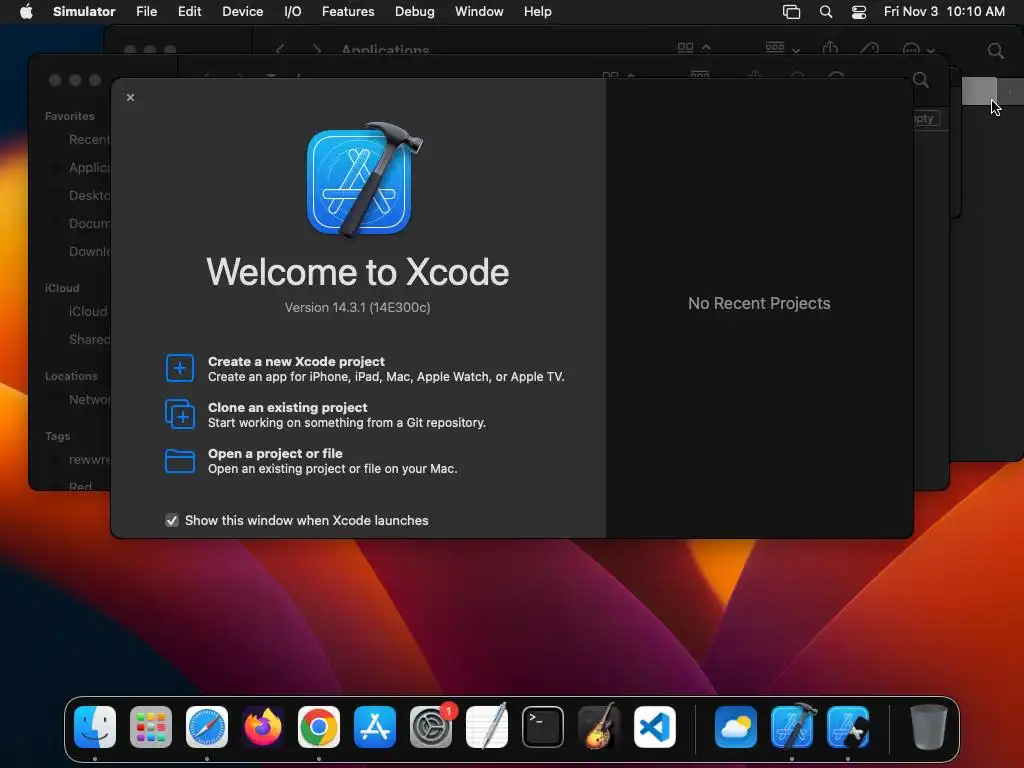This screenshot has height=768, width=1024.
Task: Open action ellipsis dropdown in Applications Finder window
Action: pyautogui.click(x=918, y=50)
